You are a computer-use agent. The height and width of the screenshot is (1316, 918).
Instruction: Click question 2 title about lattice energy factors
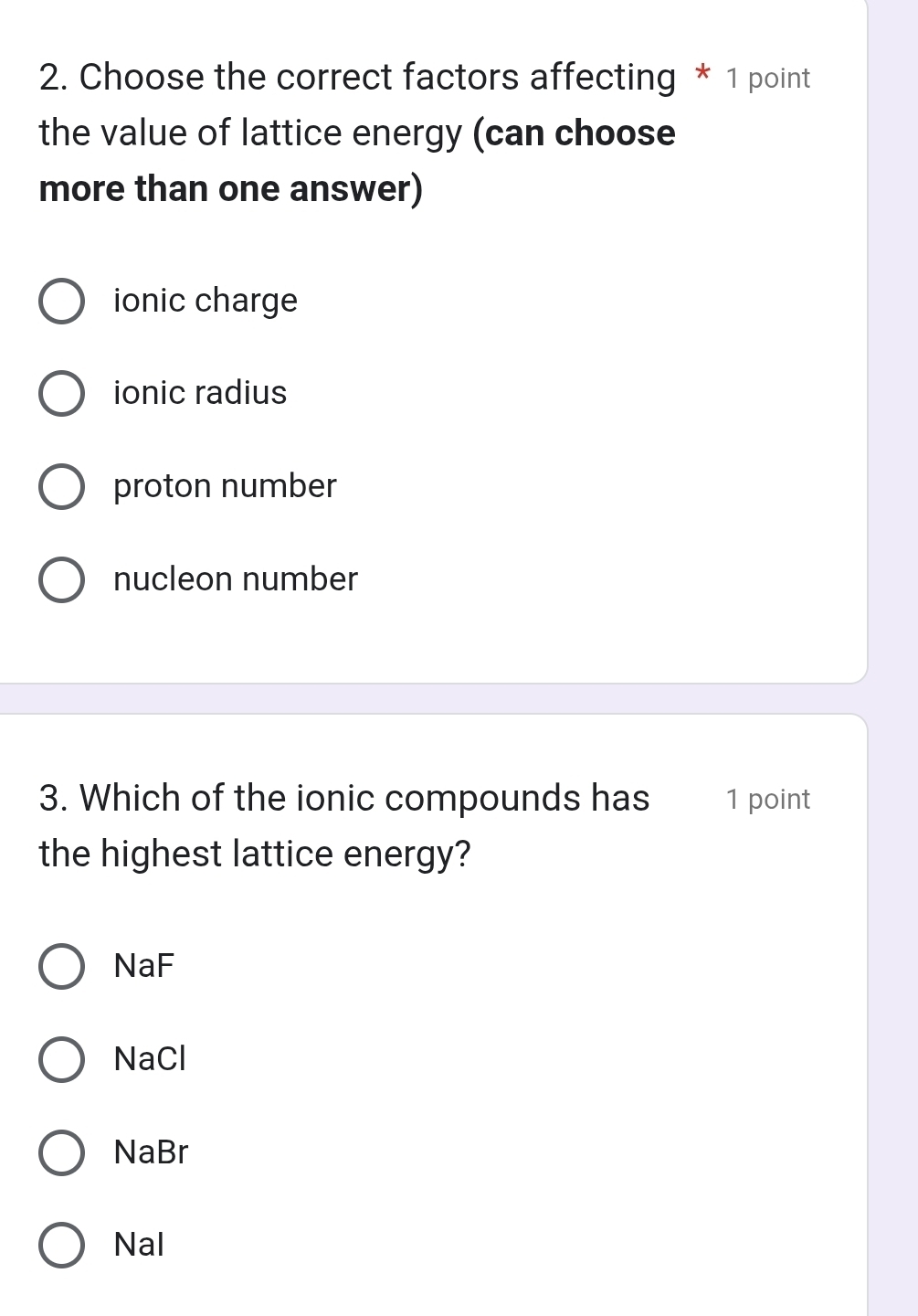[358, 133]
